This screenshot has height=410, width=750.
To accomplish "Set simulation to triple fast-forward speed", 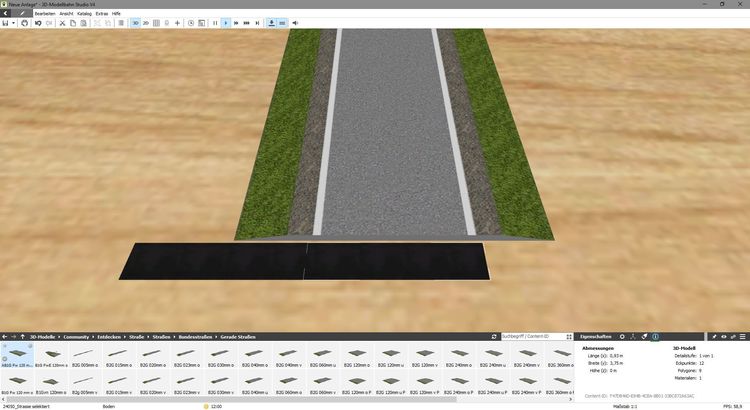I will click(247, 23).
